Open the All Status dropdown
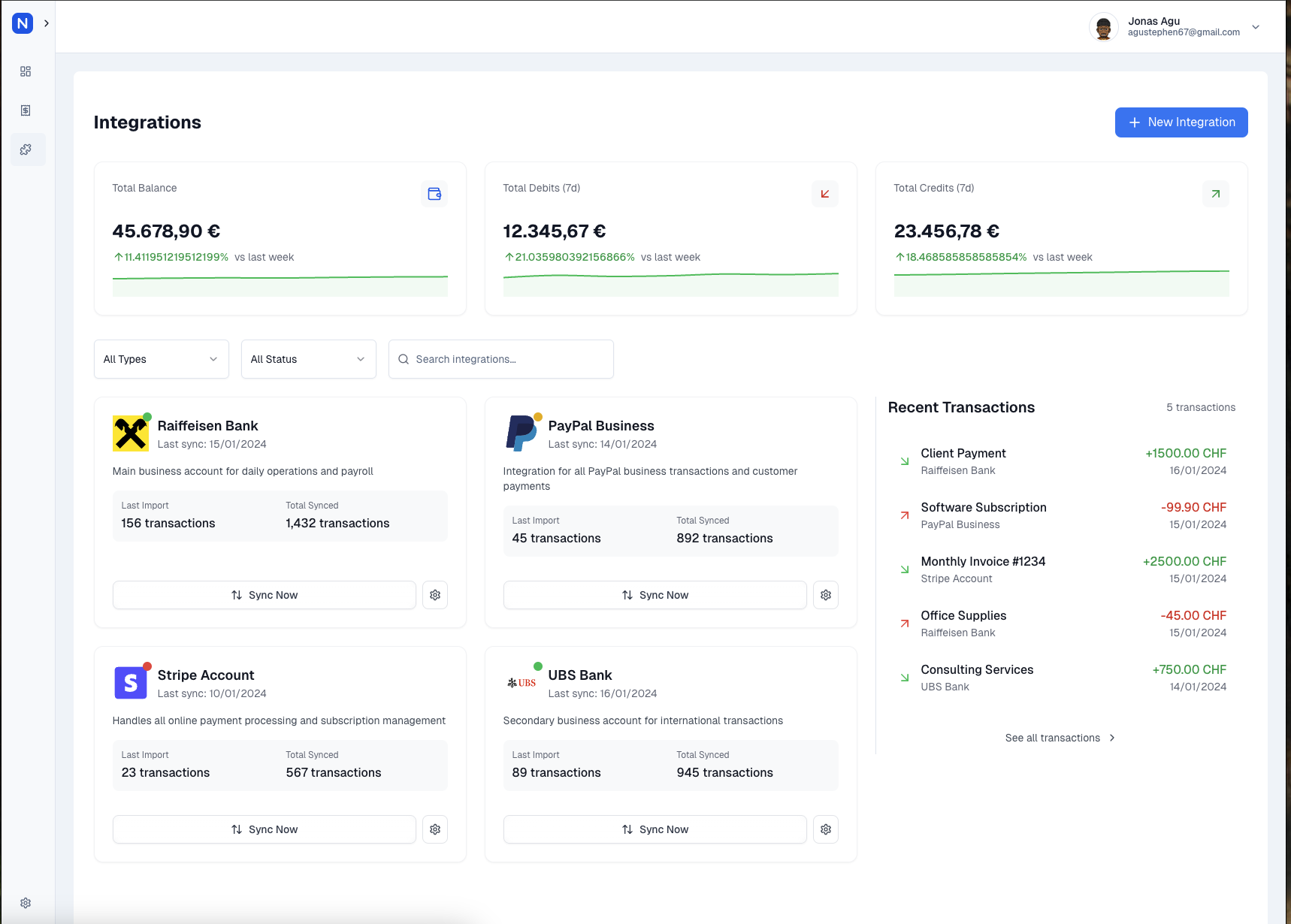 309,359
